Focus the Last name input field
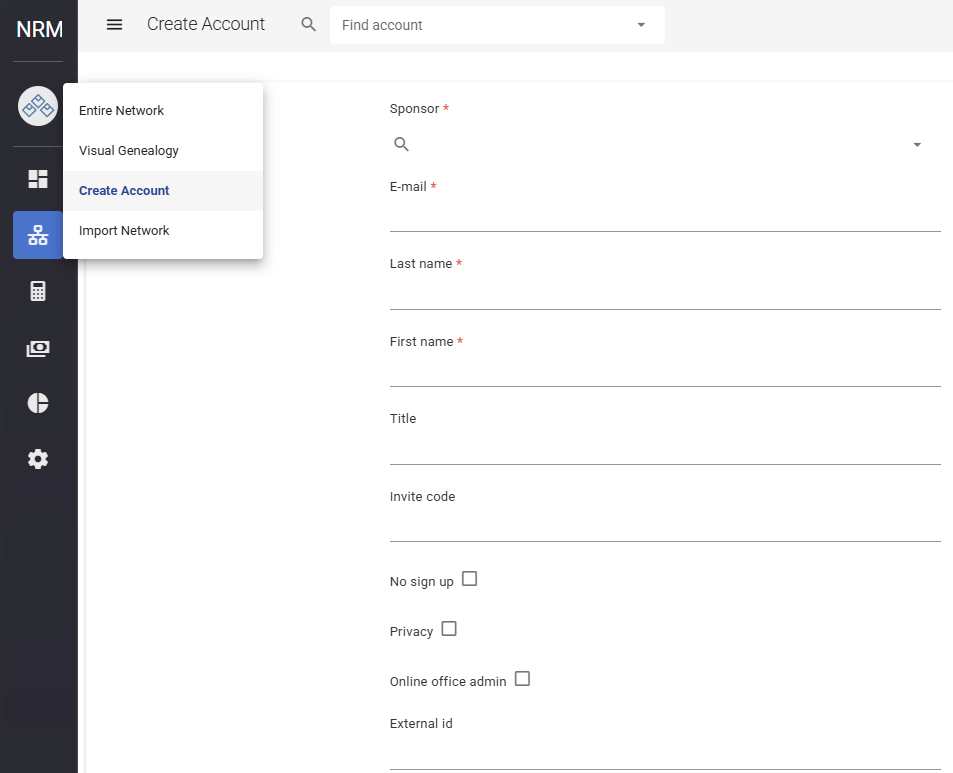This screenshot has height=773, width=953. click(x=665, y=293)
